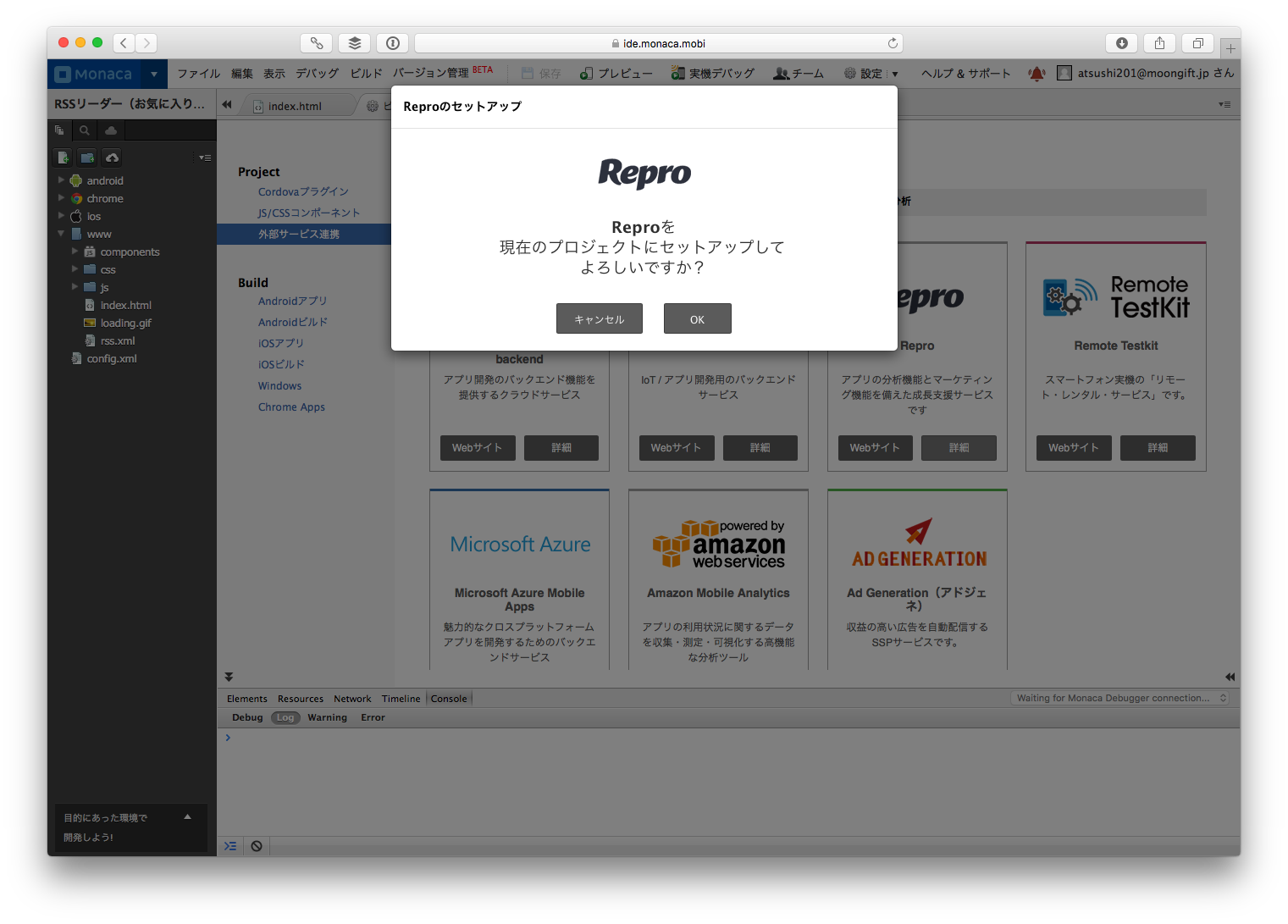This screenshot has width=1288, height=924.
Task: Switch to the Network debugger tab
Action: coord(352,699)
